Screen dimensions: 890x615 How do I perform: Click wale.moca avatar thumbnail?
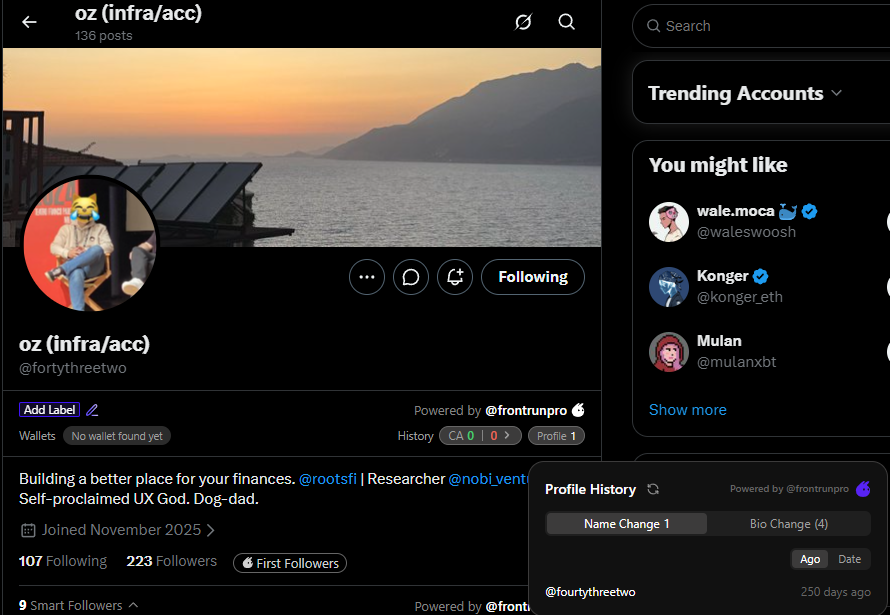click(669, 222)
